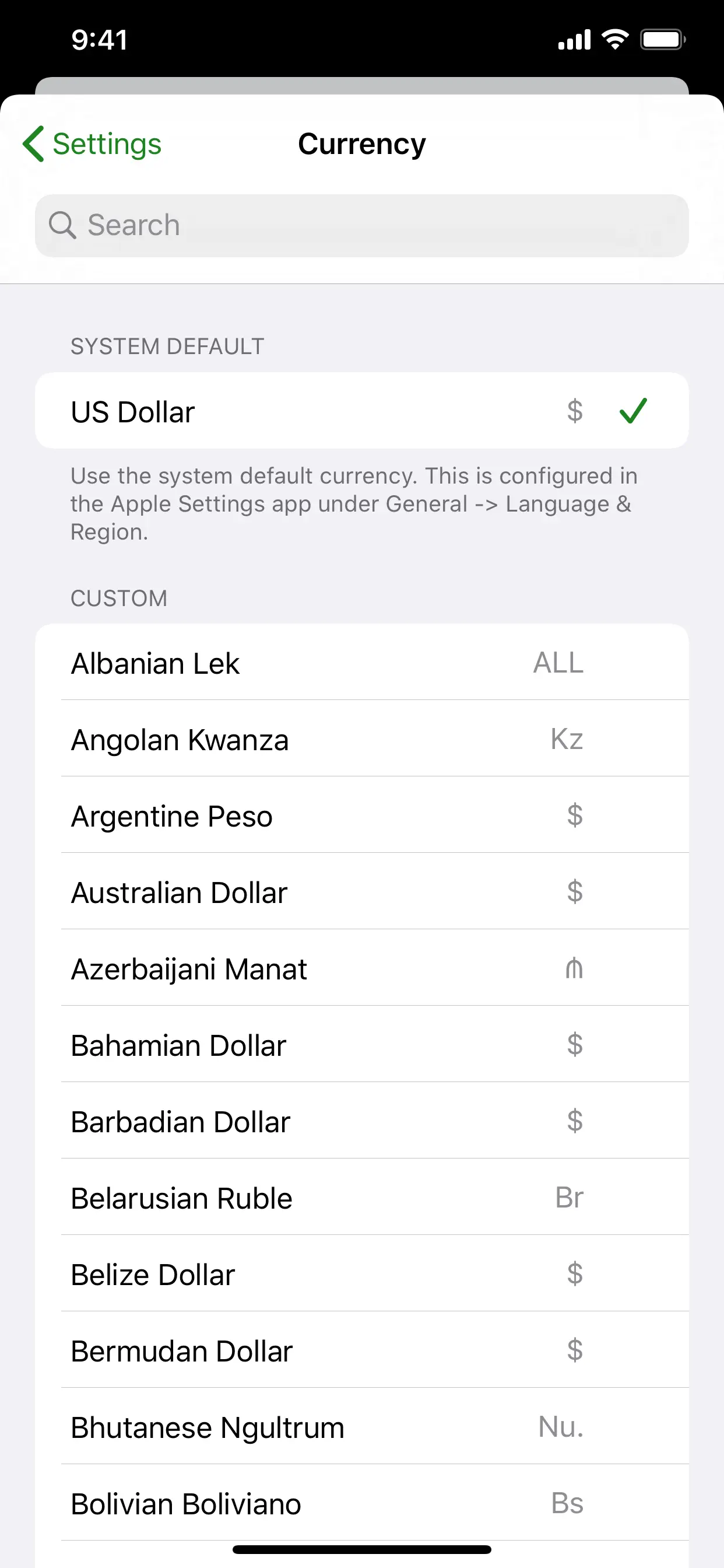The width and height of the screenshot is (724, 1568).
Task: Choose Australian Dollar from the list
Action: [x=362, y=891]
